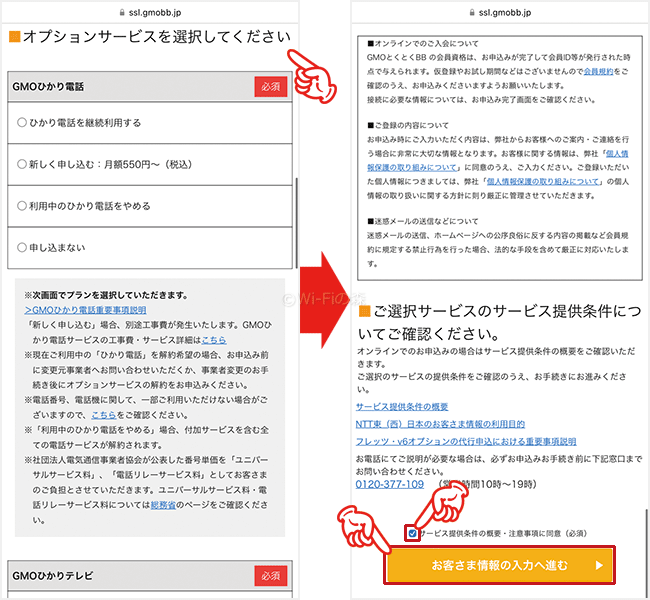650x600 pixels.
Task: Click the 'GMOひかり電話' section header
Action: (150, 86)
